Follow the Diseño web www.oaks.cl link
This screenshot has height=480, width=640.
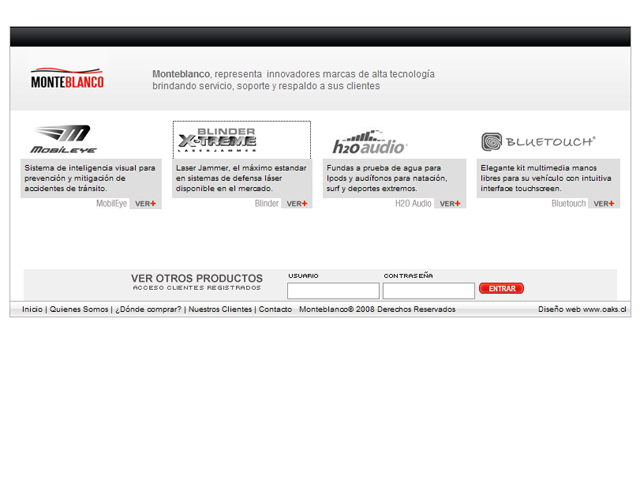click(x=582, y=310)
